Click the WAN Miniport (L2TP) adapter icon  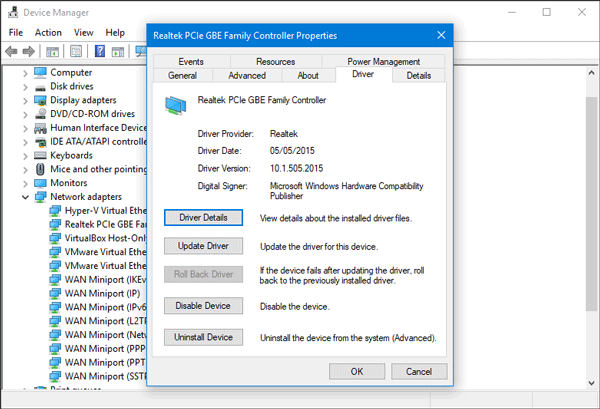pyautogui.click(x=55, y=321)
